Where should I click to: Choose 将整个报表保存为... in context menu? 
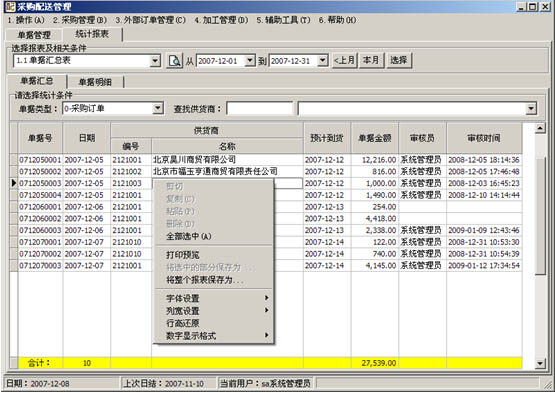pos(213,280)
